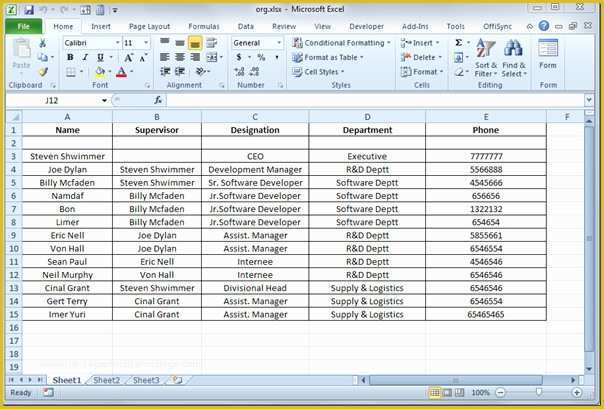The image size is (604, 409).
Task: Click the Accounting dollar format icon
Action: point(238,57)
